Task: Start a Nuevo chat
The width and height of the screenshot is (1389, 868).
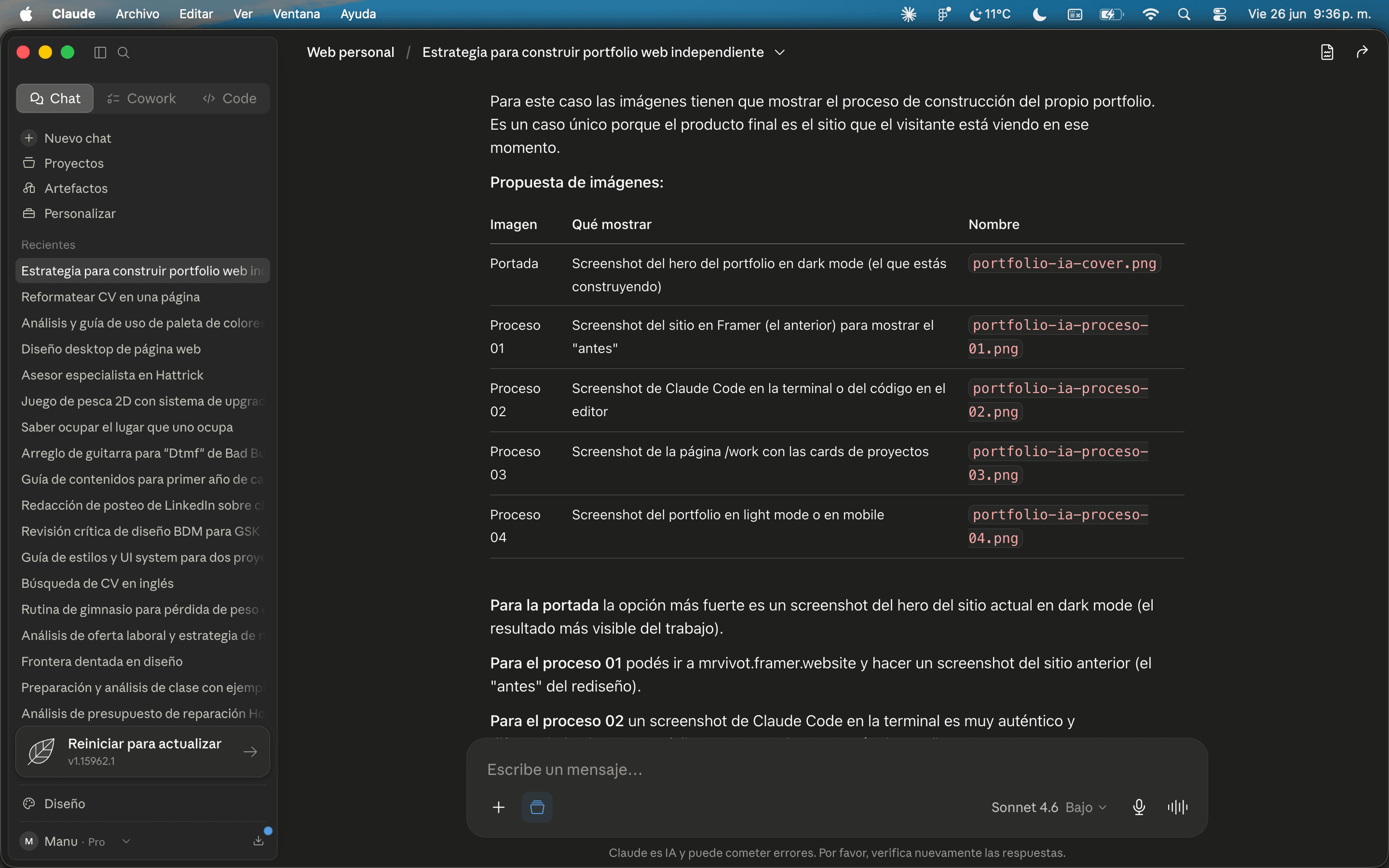Action: 142,138
